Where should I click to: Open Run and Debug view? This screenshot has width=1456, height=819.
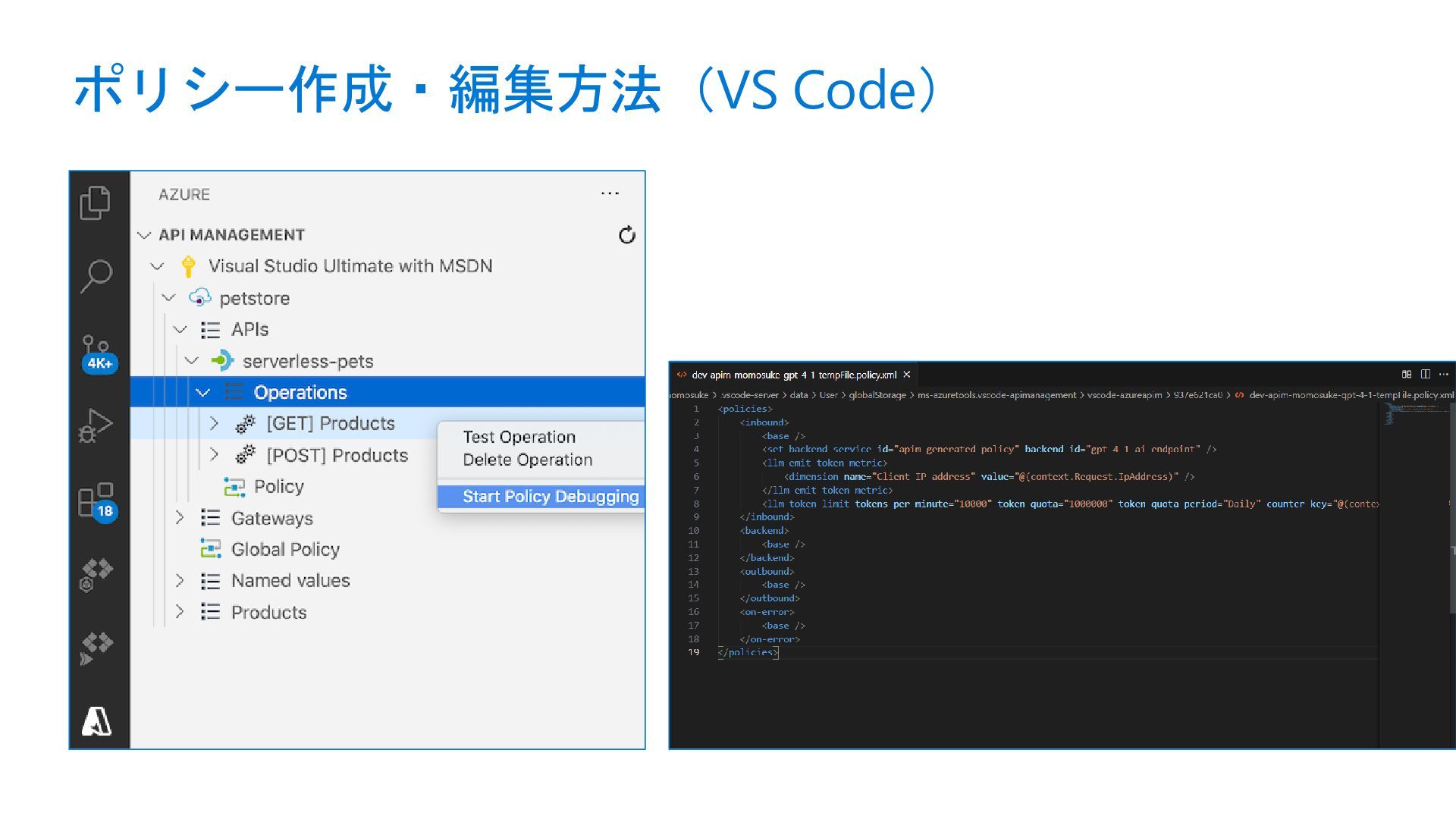point(96,425)
